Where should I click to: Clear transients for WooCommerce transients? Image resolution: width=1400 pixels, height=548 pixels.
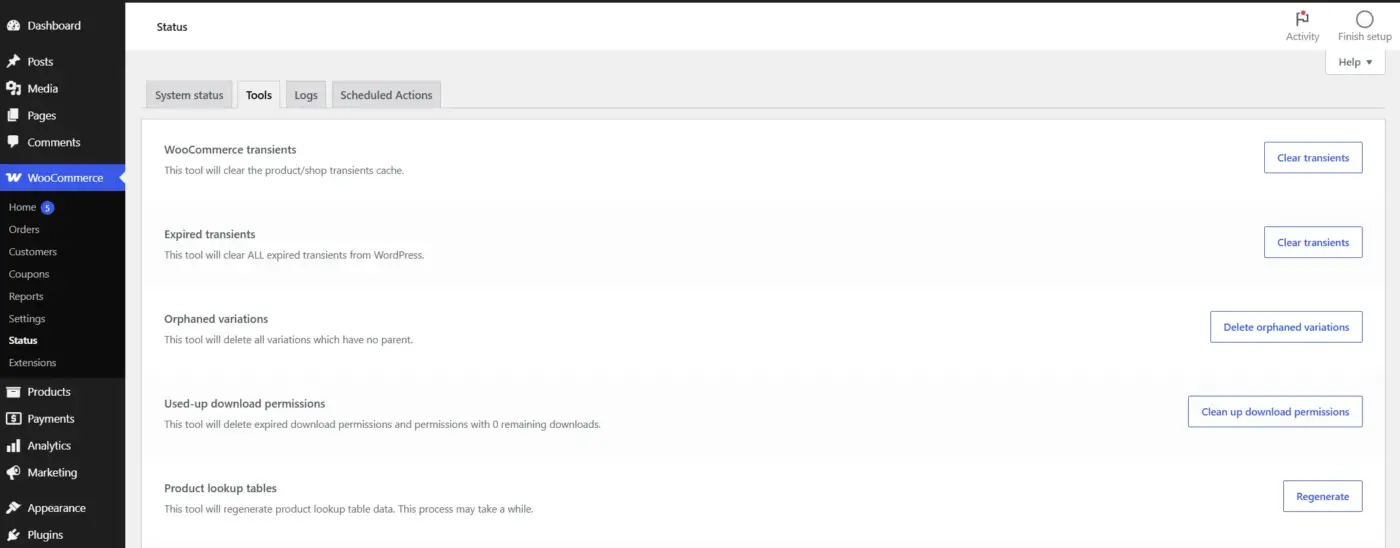point(1313,158)
